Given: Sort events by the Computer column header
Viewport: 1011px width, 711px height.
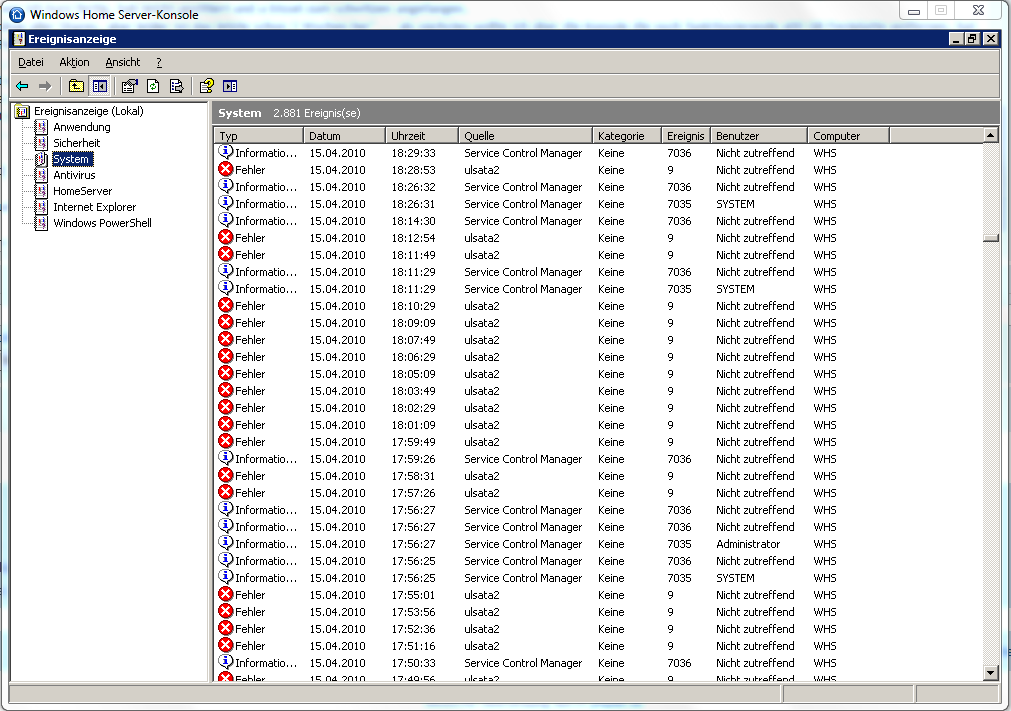Looking at the screenshot, I should pyautogui.click(x=849, y=135).
